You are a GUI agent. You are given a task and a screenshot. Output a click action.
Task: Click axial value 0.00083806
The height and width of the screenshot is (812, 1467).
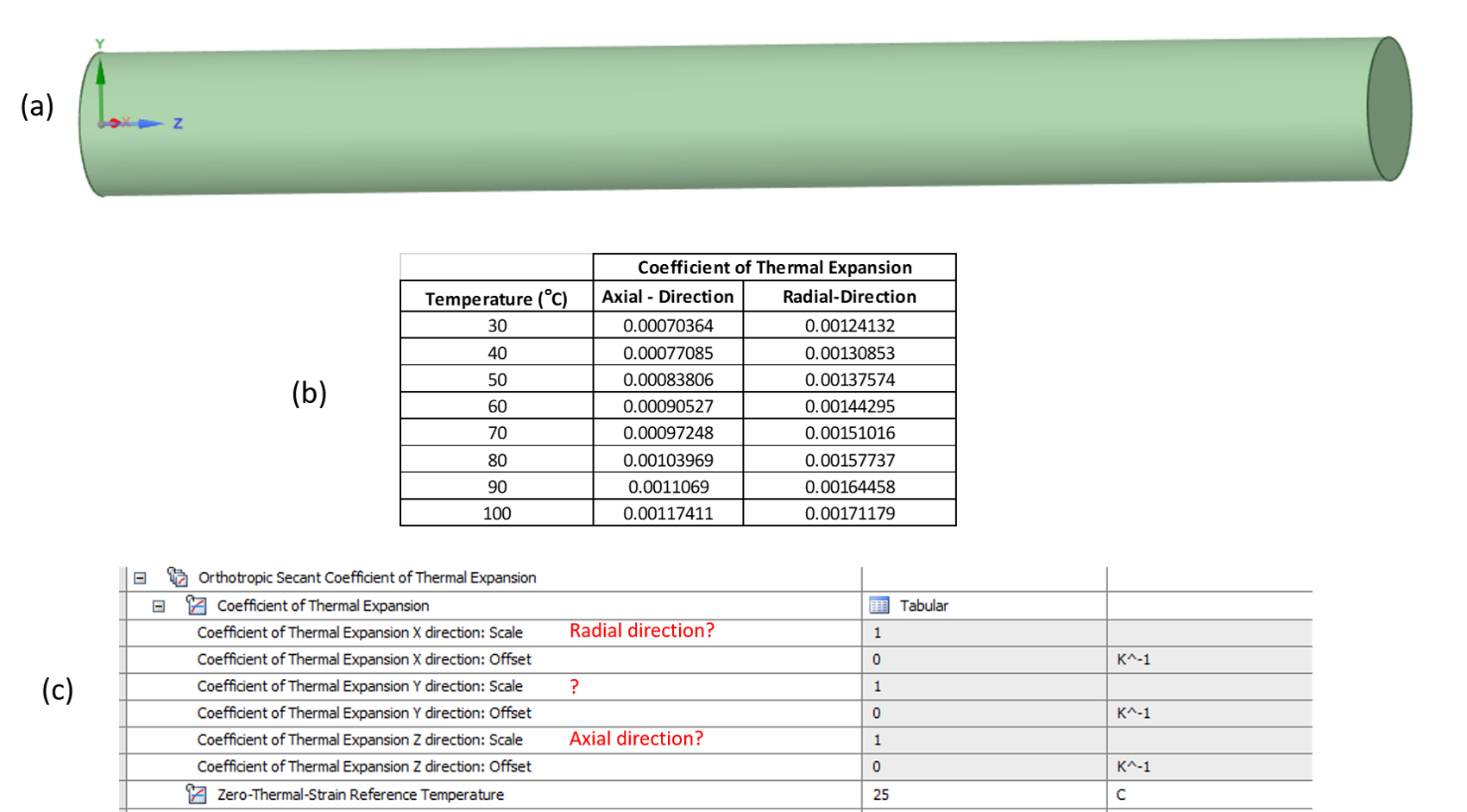tap(668, 380)
